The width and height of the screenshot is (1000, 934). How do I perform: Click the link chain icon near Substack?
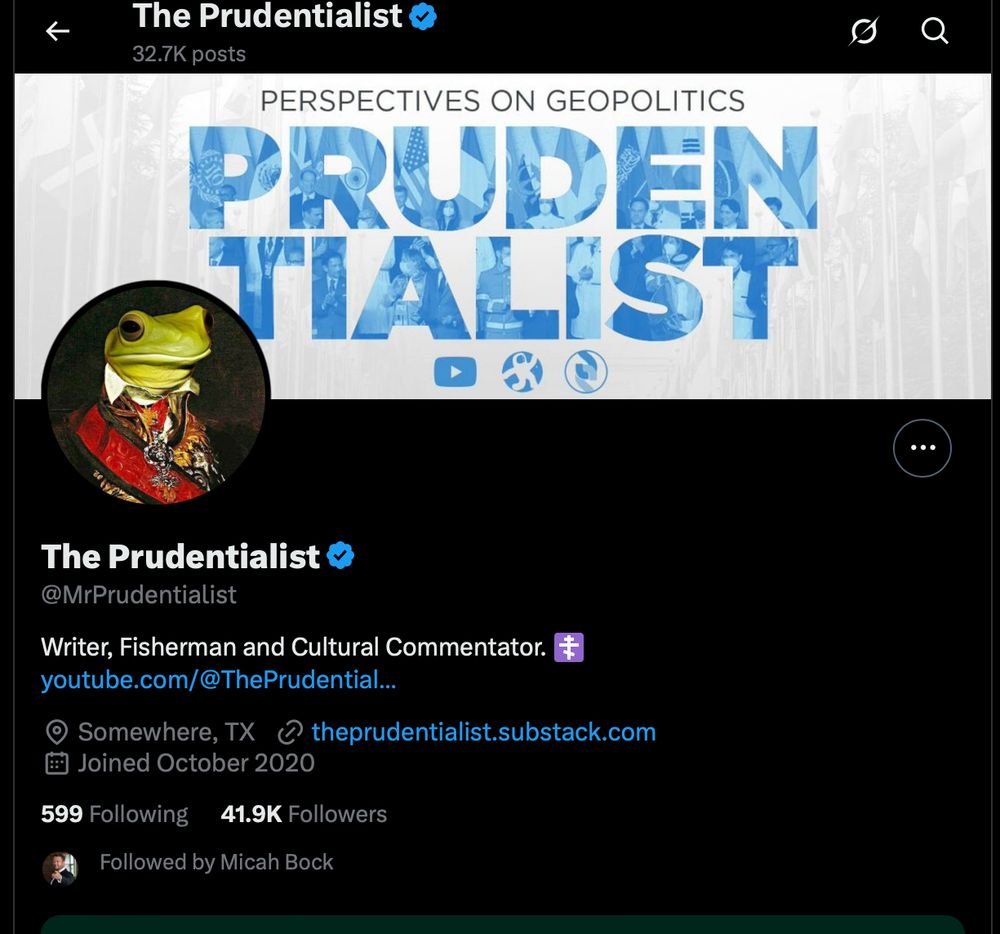pyautogui.click(x=290, y=733)
